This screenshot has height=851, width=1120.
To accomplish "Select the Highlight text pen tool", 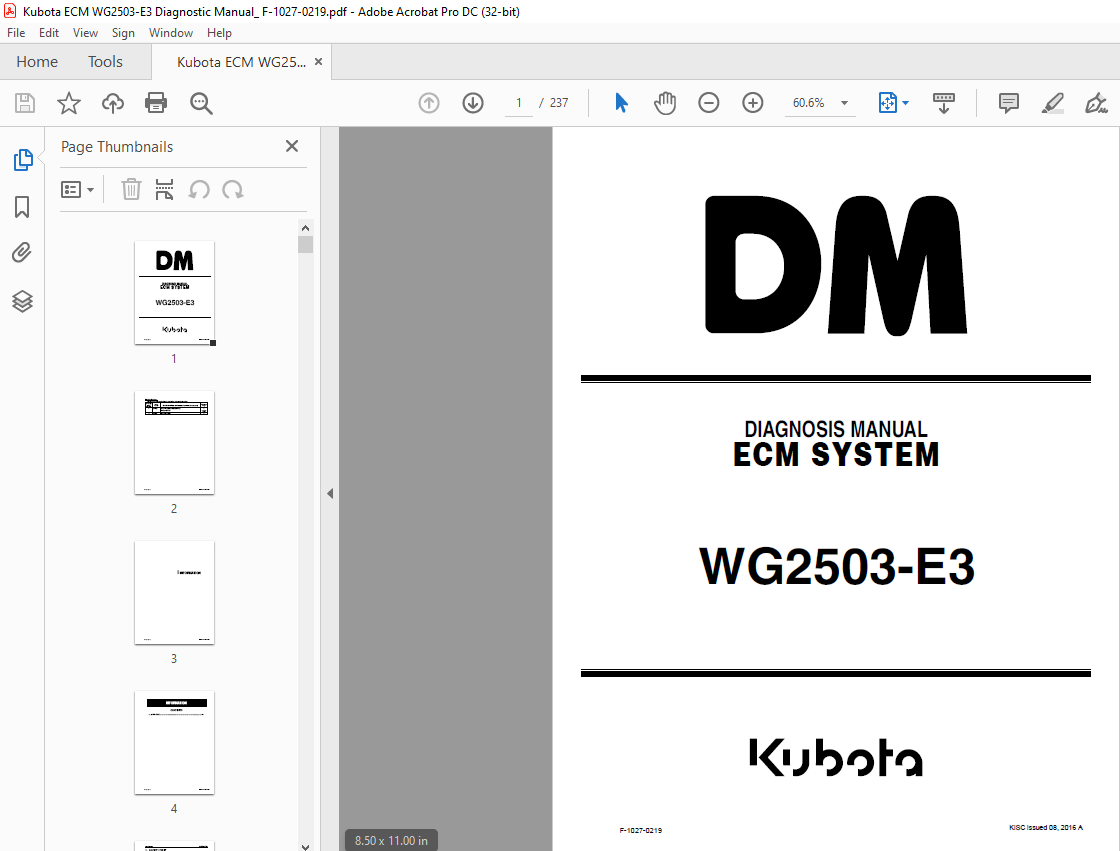I will [1052, 103].
